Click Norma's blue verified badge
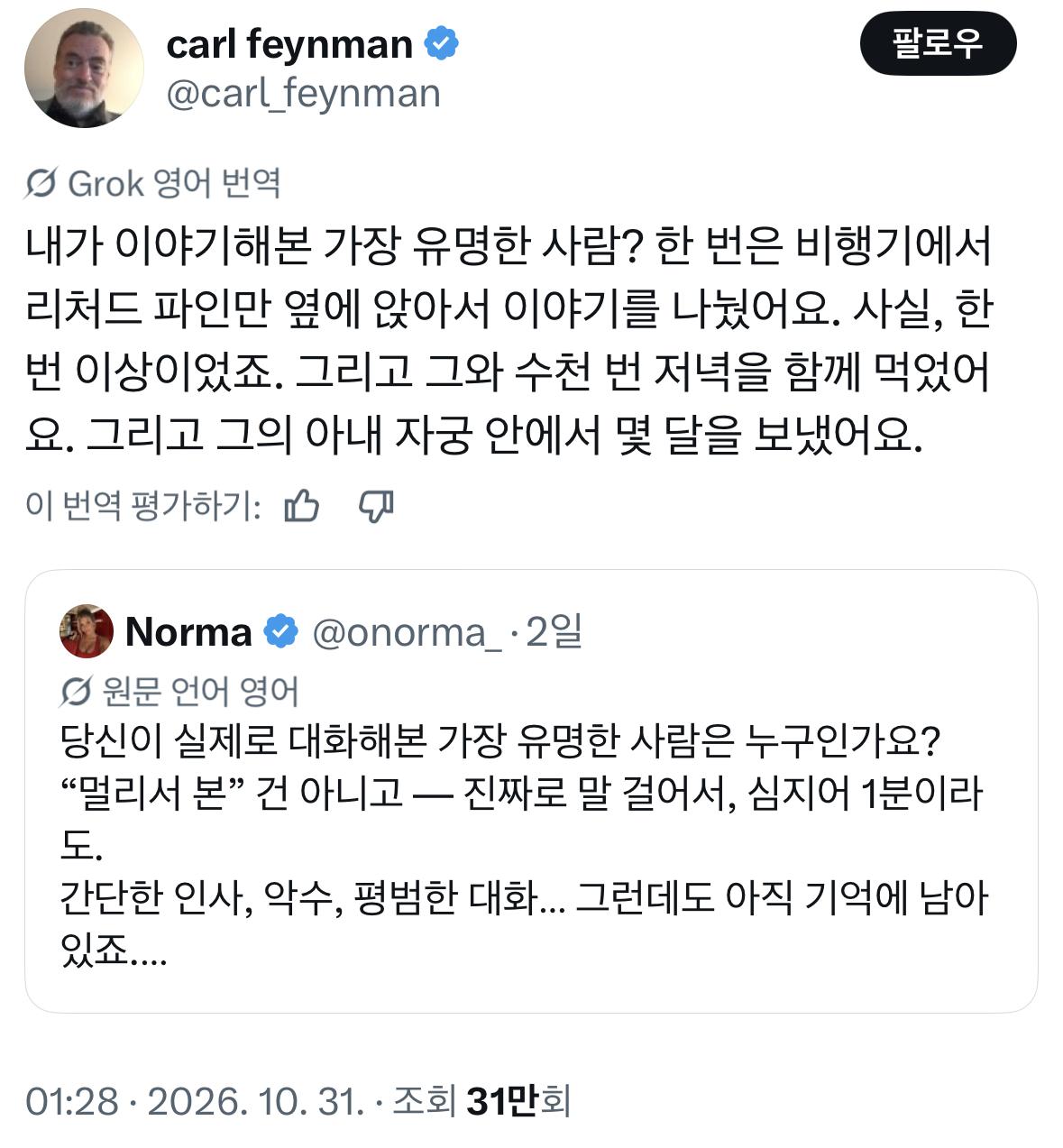Screen dimensions: 1063x1148 point(280,631)
